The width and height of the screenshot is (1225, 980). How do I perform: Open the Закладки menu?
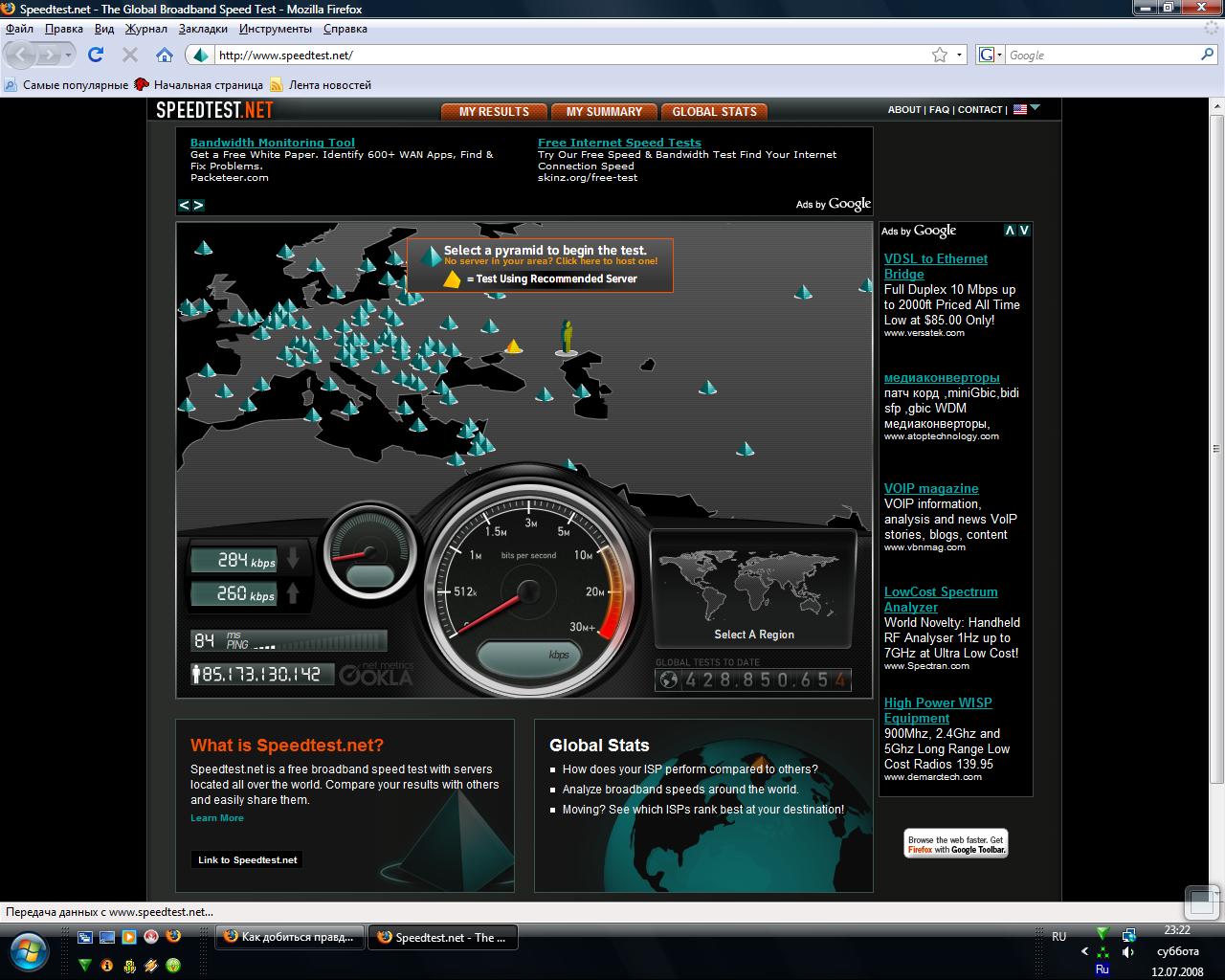pyautogui.click(x=203, y=29)
